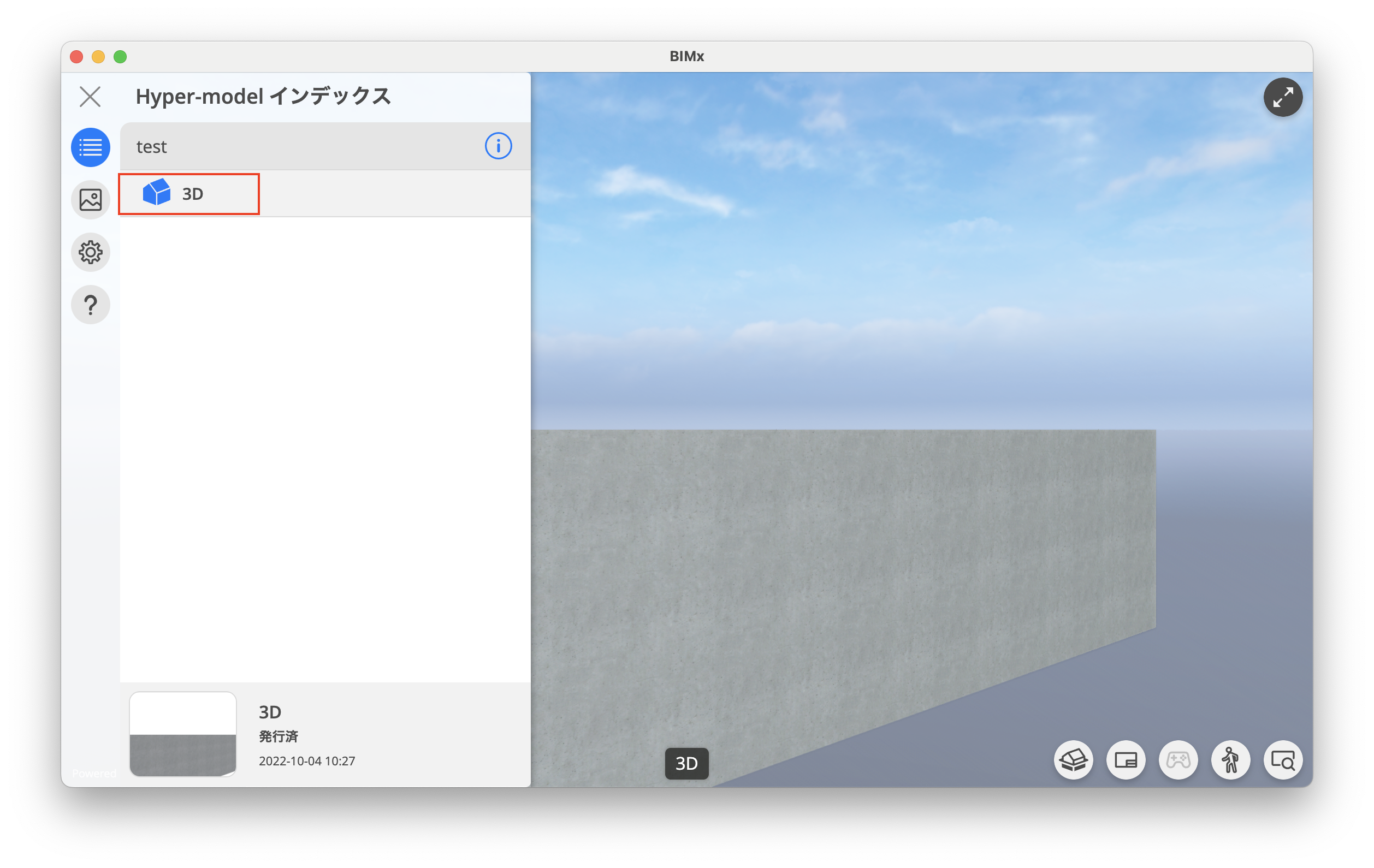Viewport: 1374px width, 868px height.
Task: Select the 3D preview thumbnail
Action: point(182,733)
